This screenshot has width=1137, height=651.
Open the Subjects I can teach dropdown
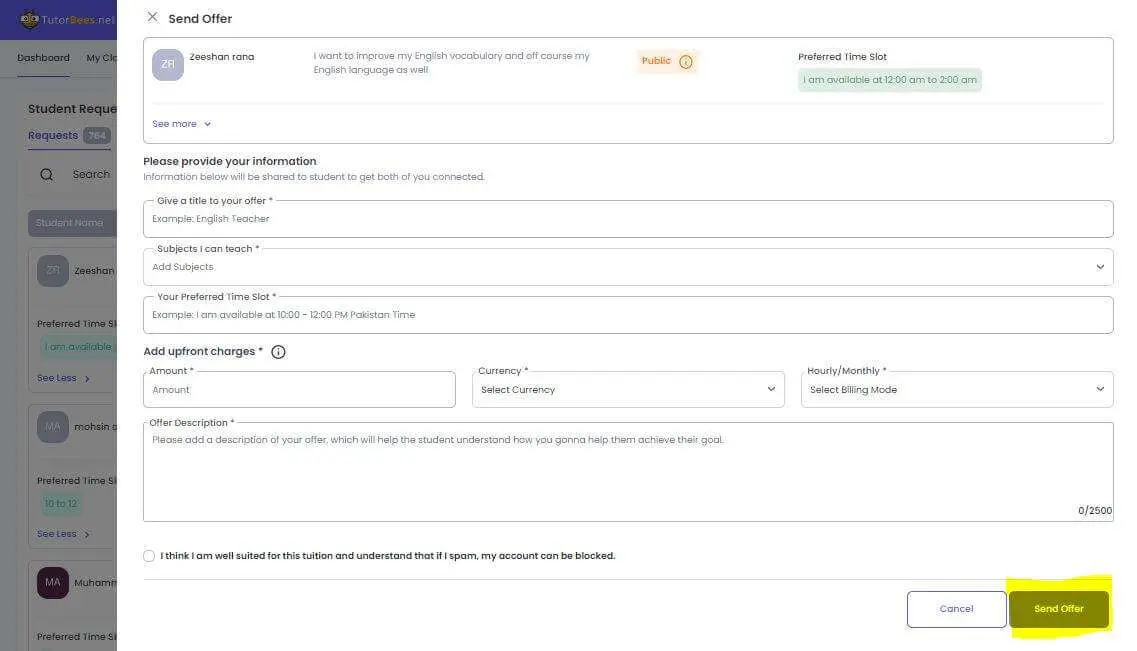[628, 267]
